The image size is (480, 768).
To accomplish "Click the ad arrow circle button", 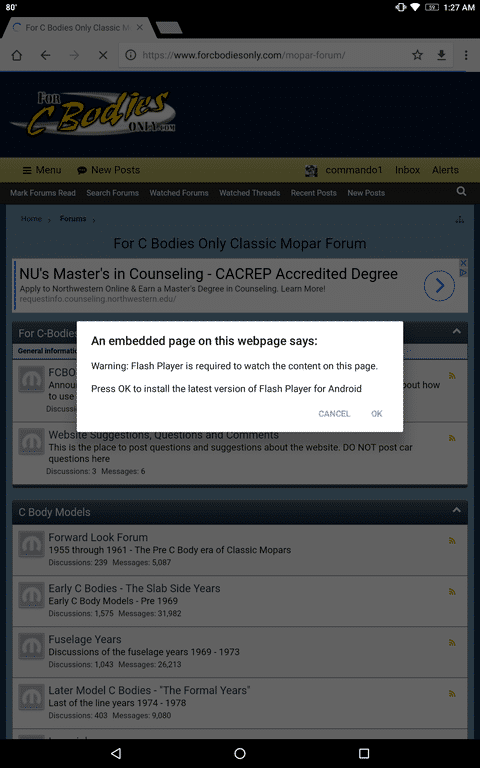I will (439, 286).
